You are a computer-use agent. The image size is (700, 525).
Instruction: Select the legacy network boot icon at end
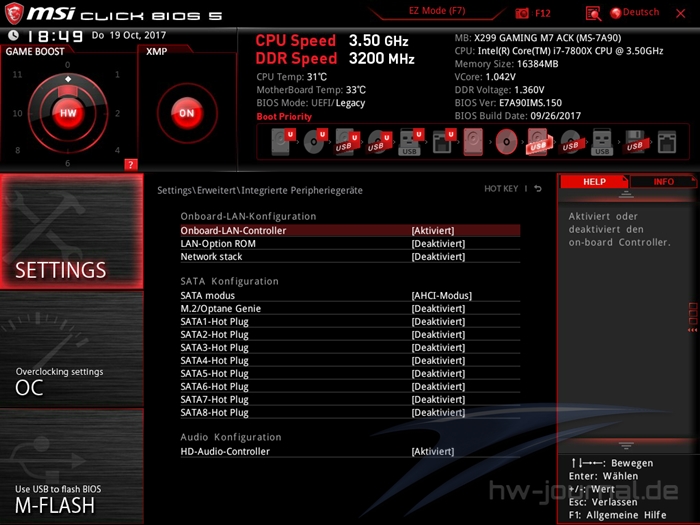667,142
